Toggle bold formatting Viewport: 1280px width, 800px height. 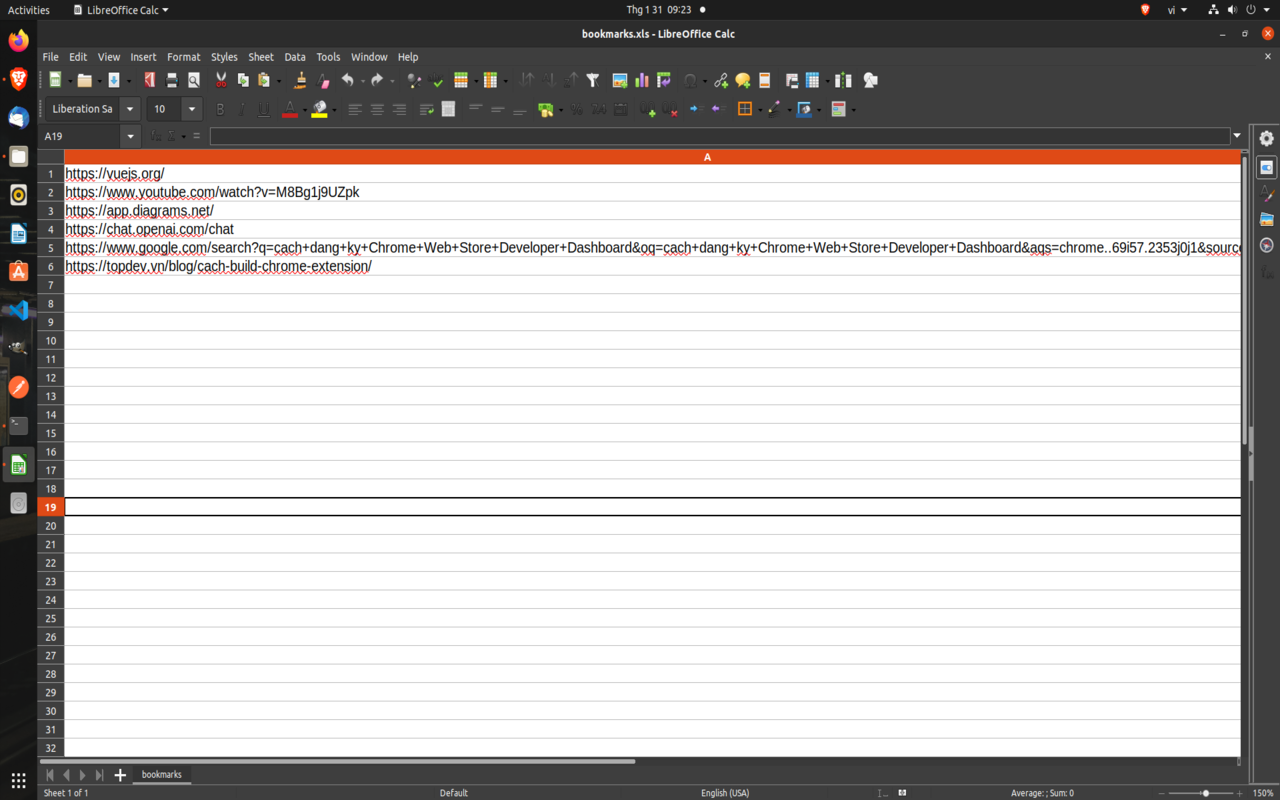click(x=219, y=108)
